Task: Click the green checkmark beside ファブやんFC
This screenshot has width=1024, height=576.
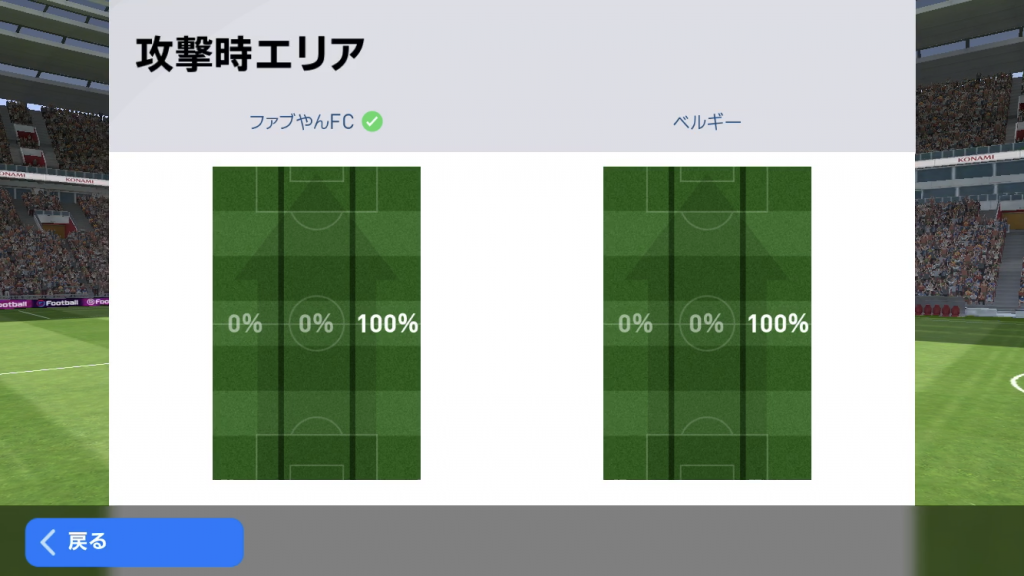Action: [372, 121]
